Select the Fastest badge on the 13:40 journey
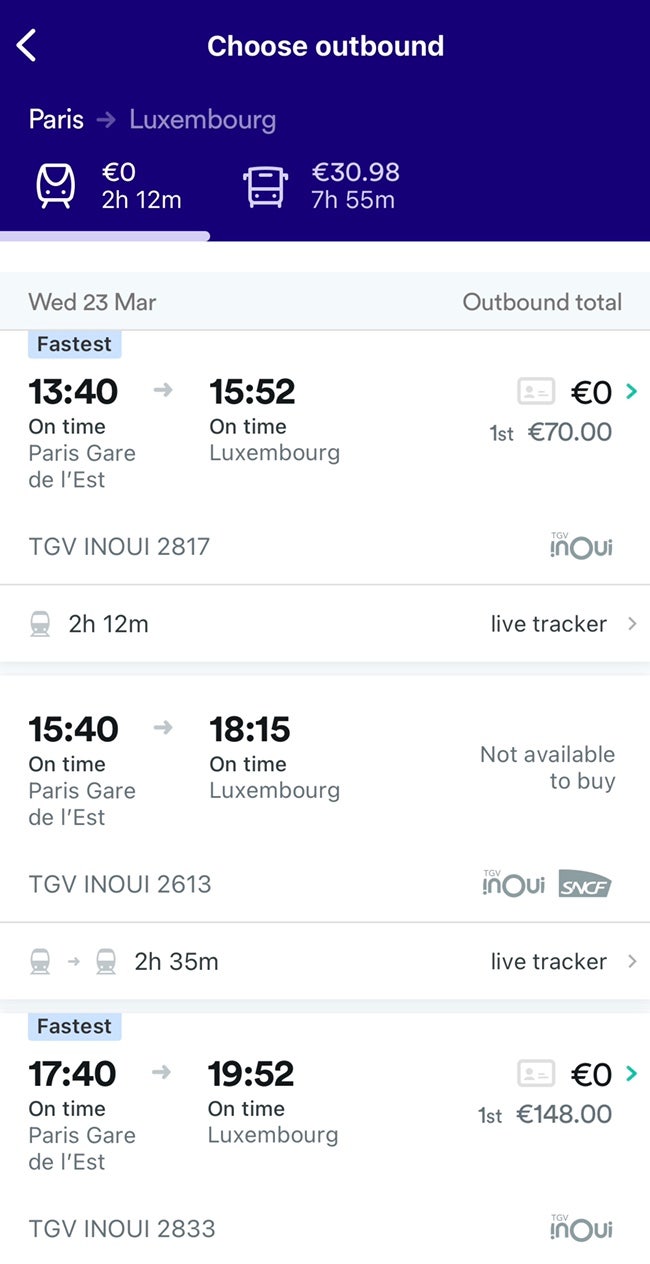This screenshot has height=1264, width=650. [x=74, y=343]
